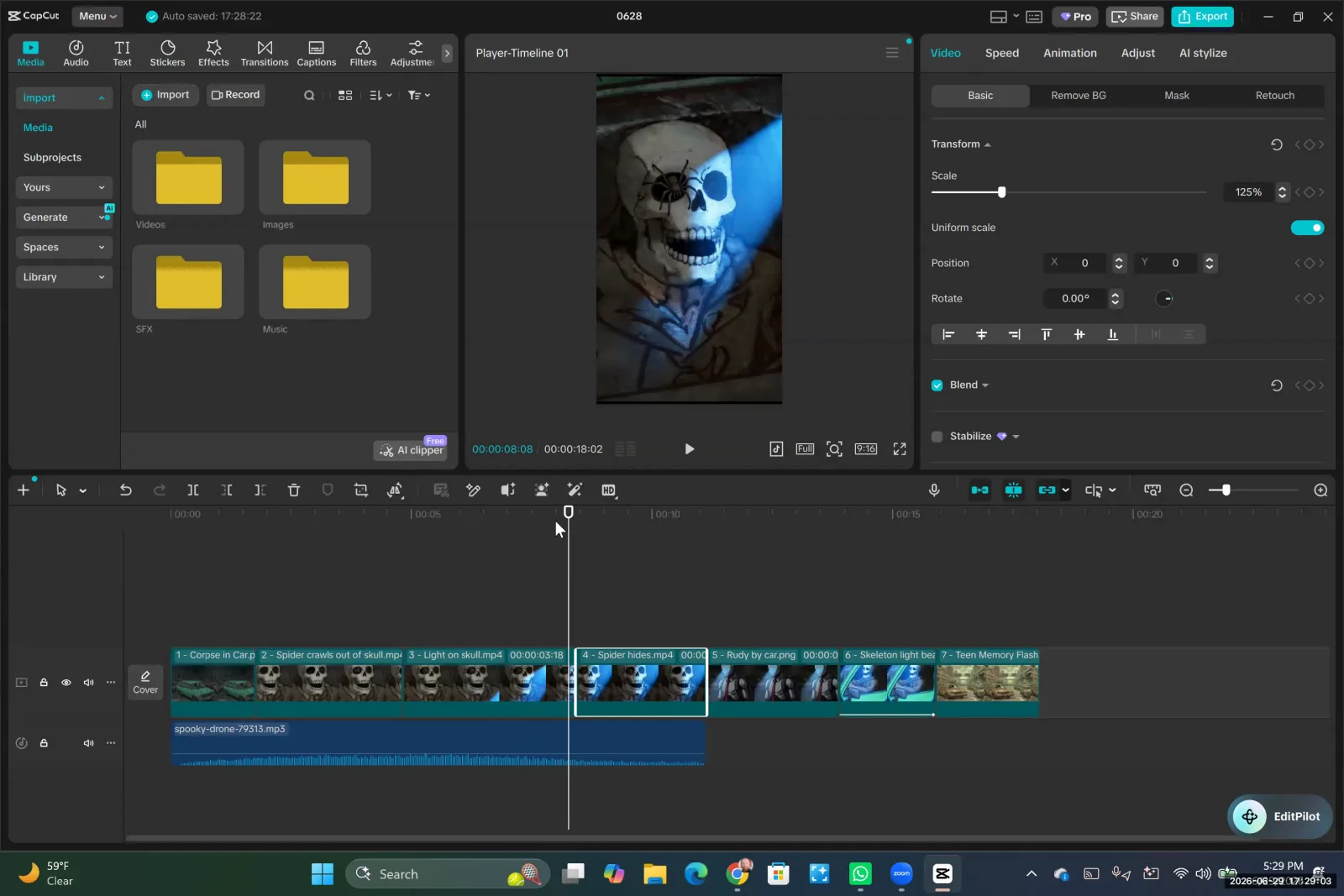1344x896 pixels.
Task: Switch to the Speed tab
Action: 1001,53
